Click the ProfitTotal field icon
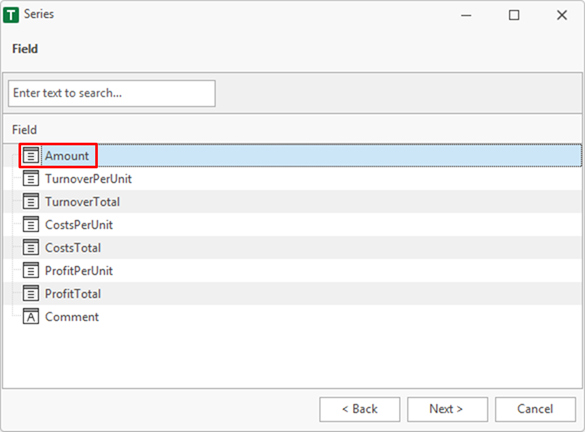This screenshot has height=432, width=585. (x=31, y=294)
